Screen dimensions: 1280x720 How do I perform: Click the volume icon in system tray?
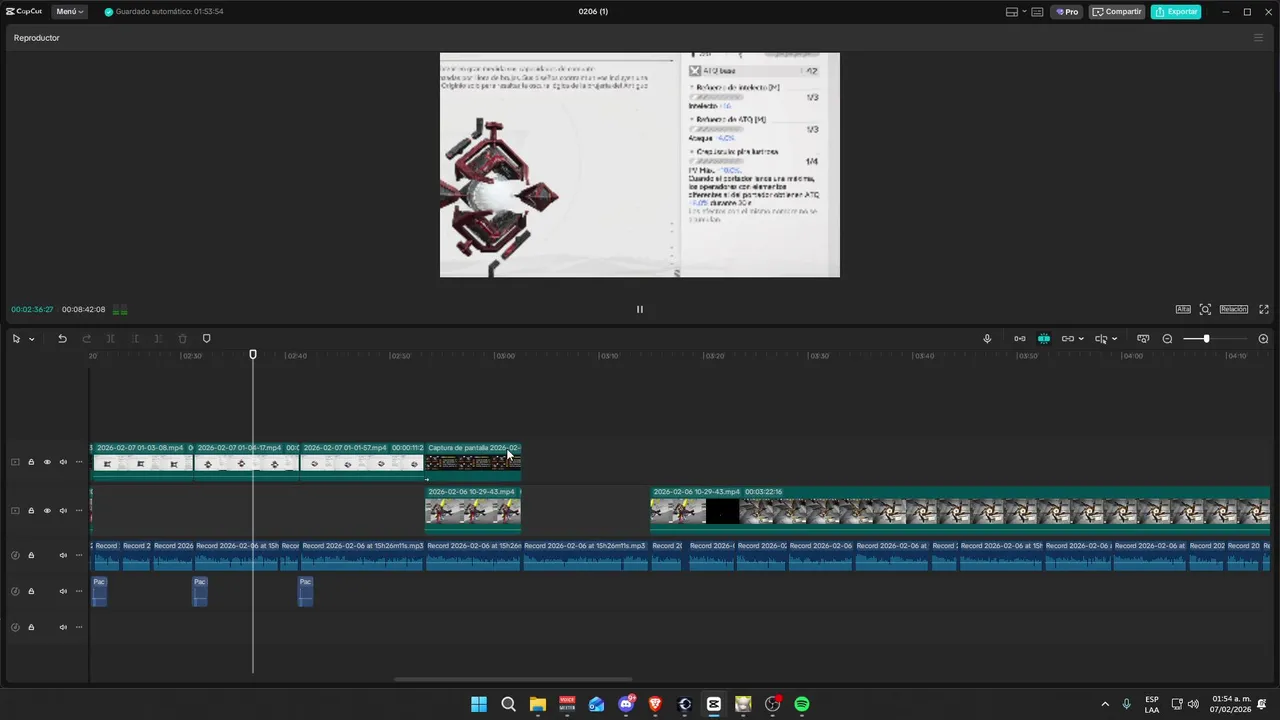point(1193,704)
